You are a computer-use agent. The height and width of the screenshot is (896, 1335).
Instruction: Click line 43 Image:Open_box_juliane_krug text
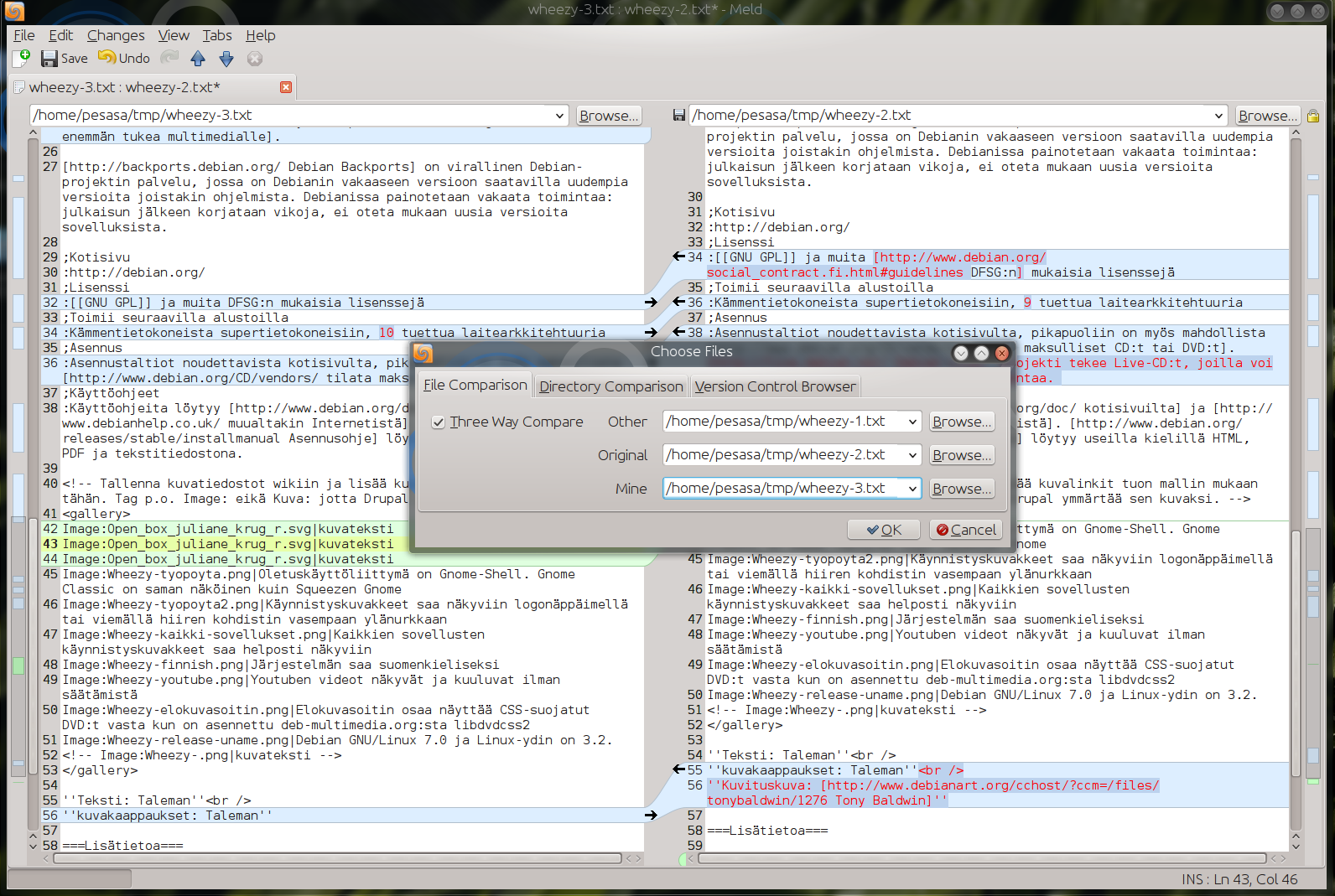click(x=228, y=543)
